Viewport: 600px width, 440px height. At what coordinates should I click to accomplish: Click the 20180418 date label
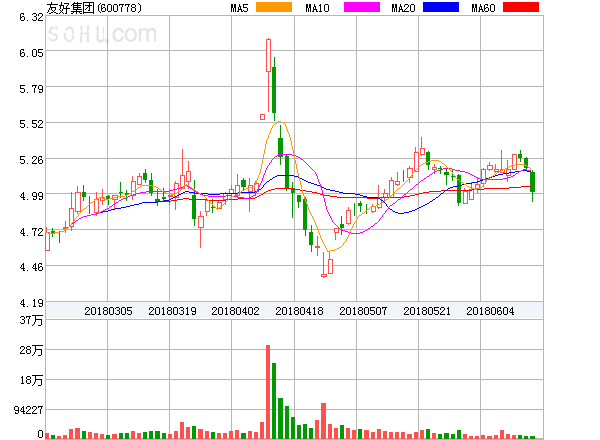(x=299, y=311)
